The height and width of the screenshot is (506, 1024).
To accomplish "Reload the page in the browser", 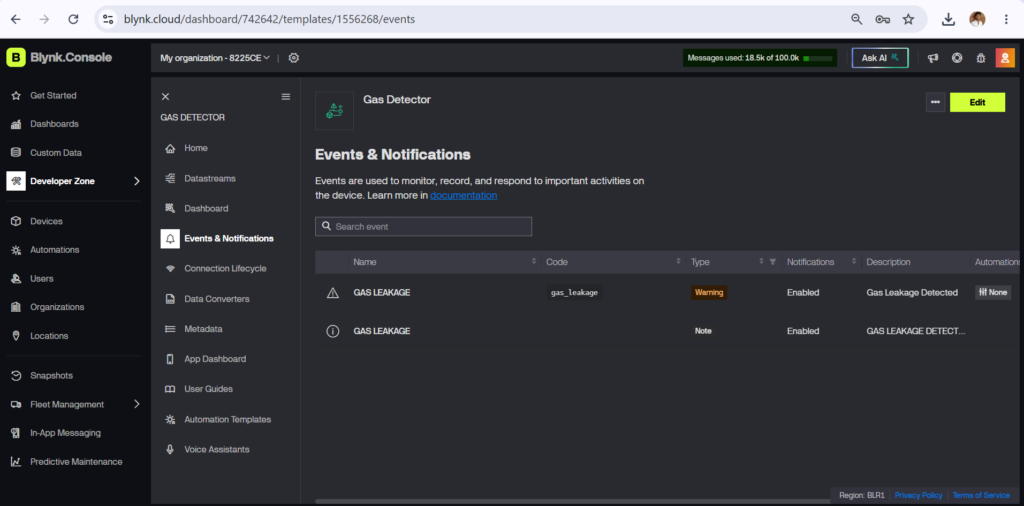I will [x=73, y=20].
